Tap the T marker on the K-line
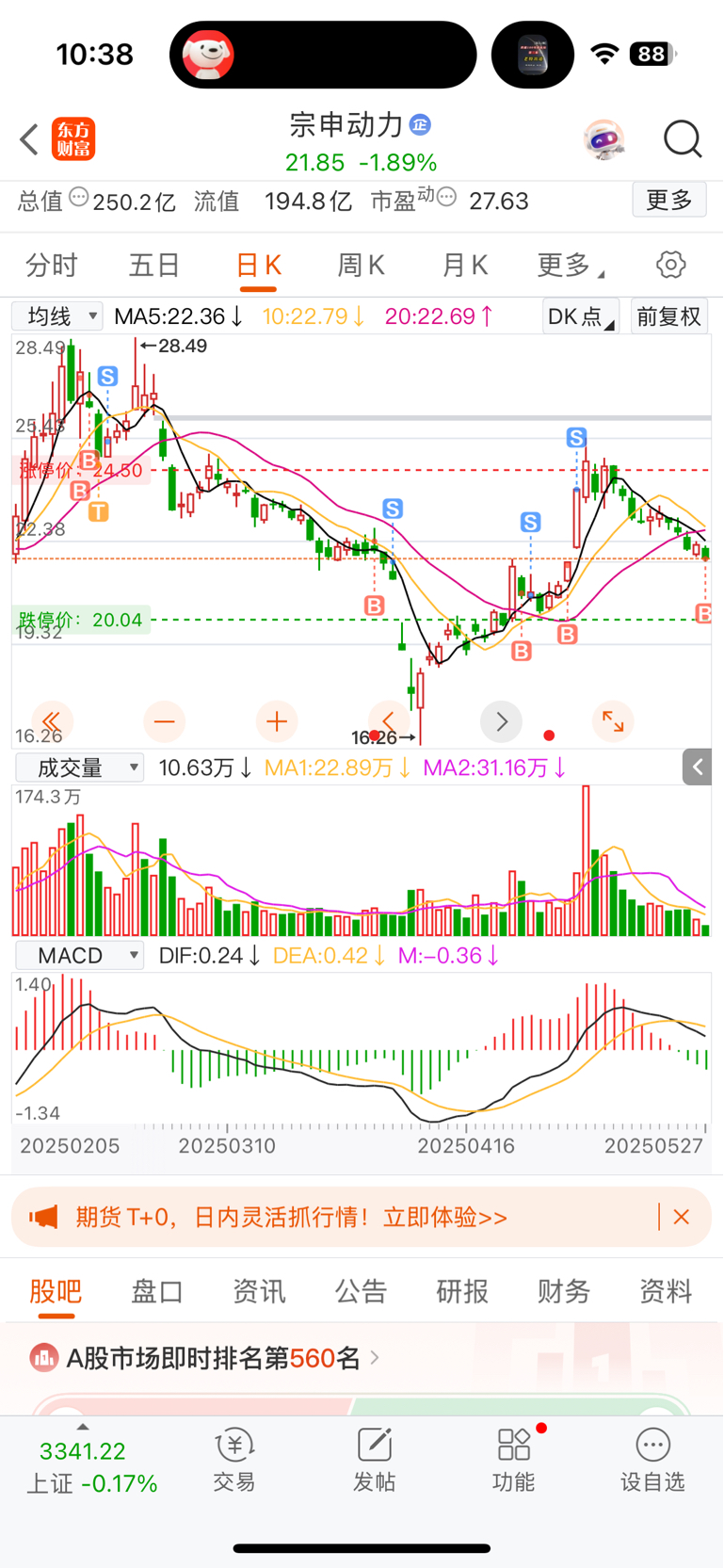The height and width of the screenshot is (1568, 724). [98, 512]
